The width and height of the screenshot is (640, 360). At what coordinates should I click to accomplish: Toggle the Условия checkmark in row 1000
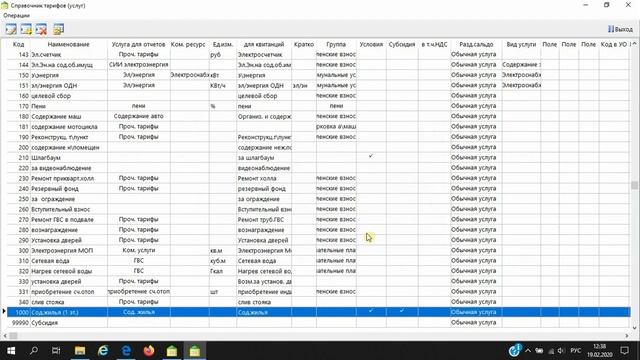click(x=371, y=311)
